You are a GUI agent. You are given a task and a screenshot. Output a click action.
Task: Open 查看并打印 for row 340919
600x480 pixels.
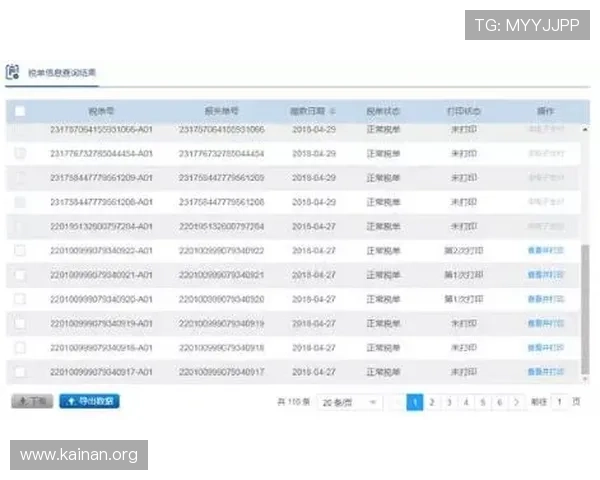coord(546,323)
